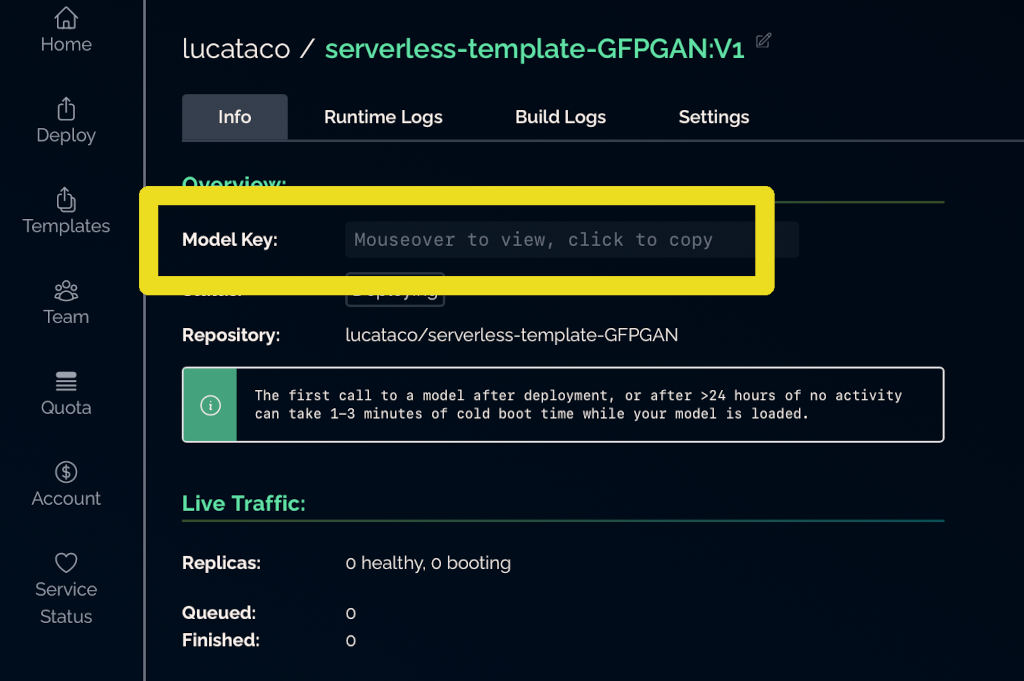
Task: Click the cold boot time notice text
Action: pyautogui.click(x=578, y=404)
